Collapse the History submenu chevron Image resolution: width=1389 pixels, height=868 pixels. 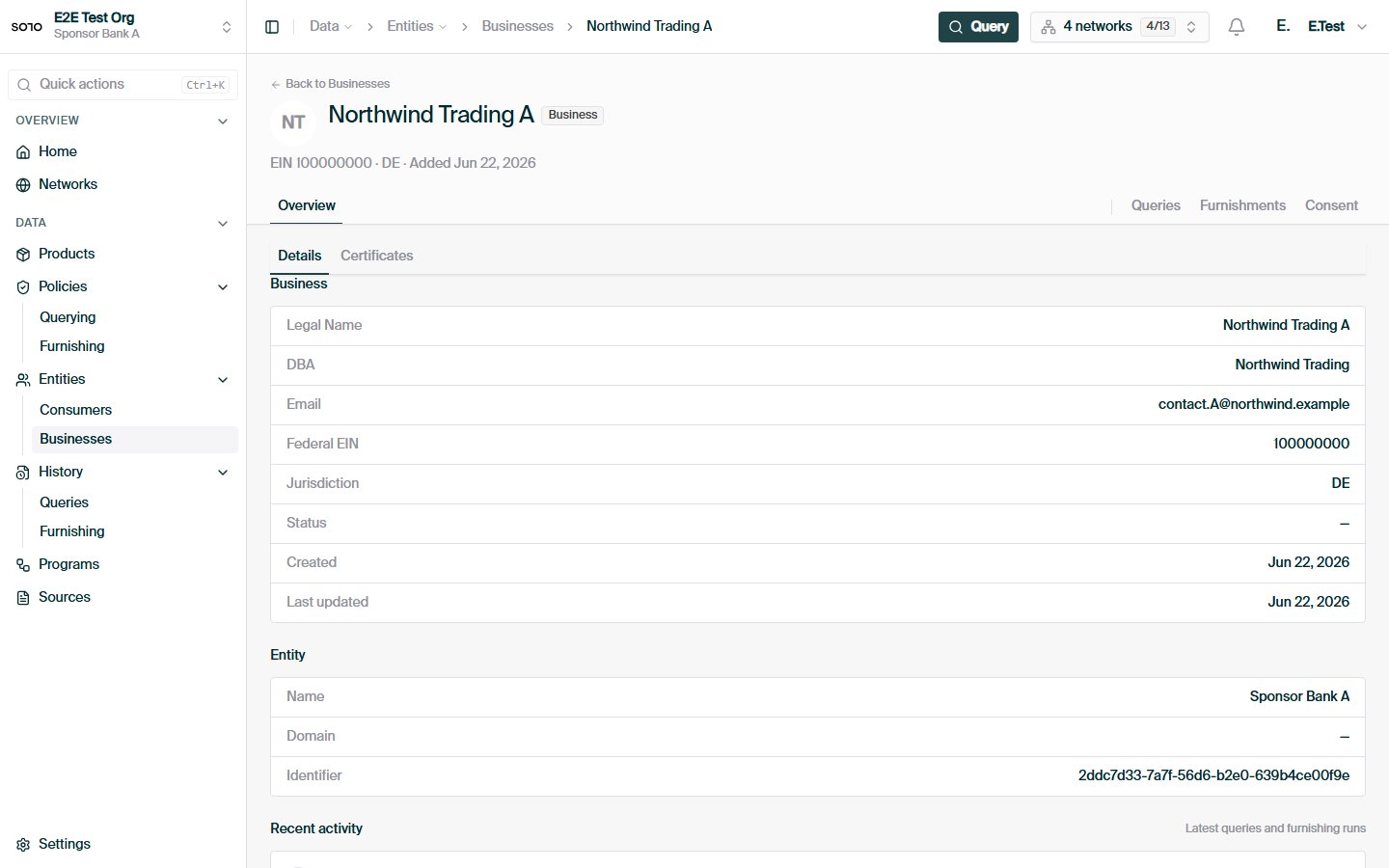coord(223,472)
